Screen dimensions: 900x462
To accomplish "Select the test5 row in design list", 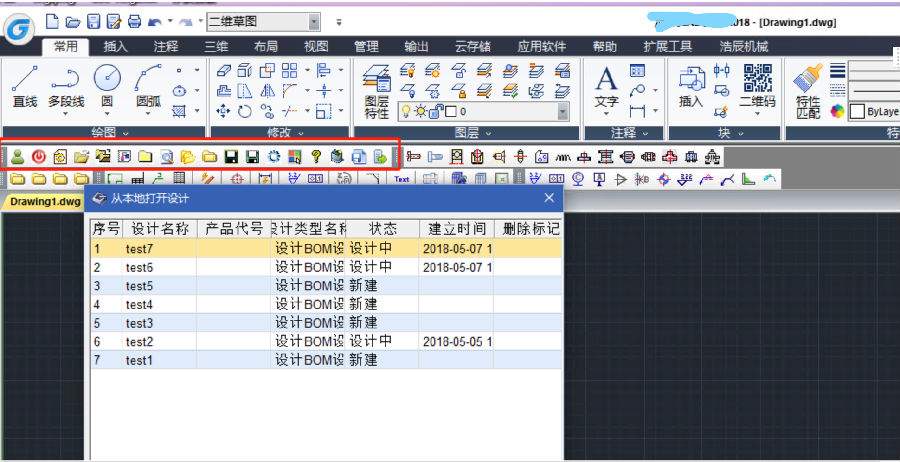I will [139, 286].
